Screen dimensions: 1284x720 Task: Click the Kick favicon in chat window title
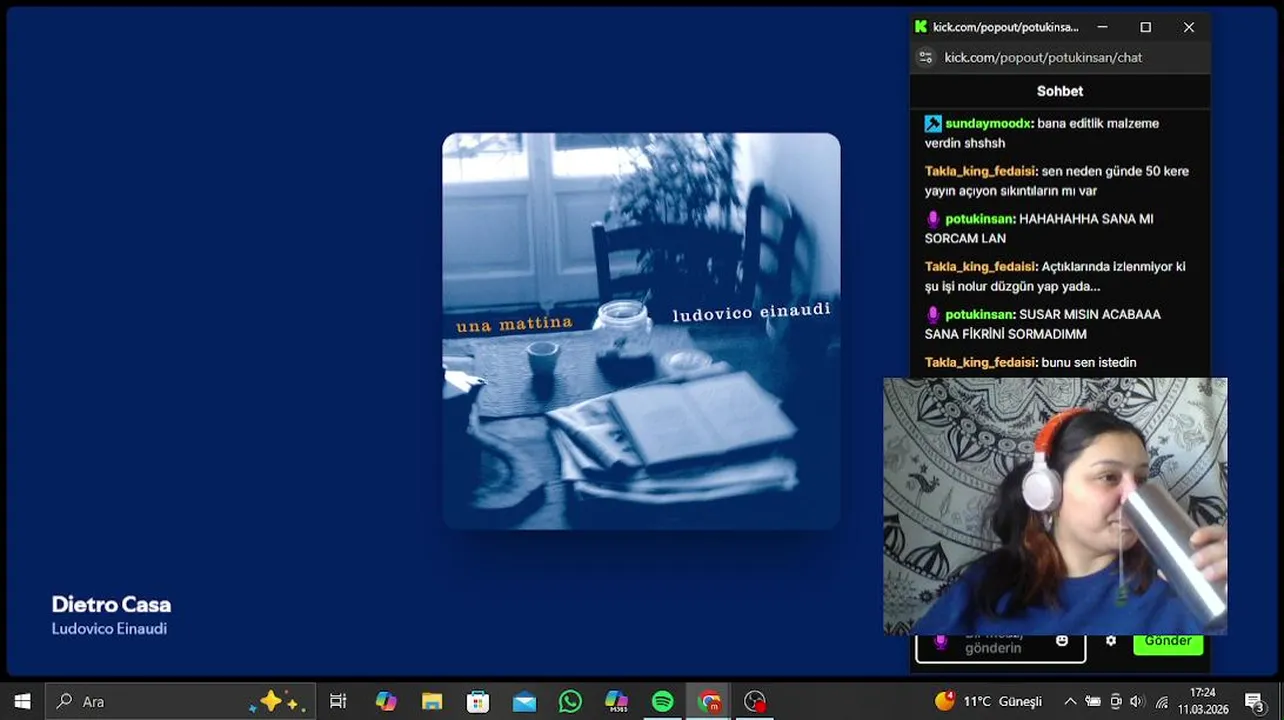tap(921, 27)
